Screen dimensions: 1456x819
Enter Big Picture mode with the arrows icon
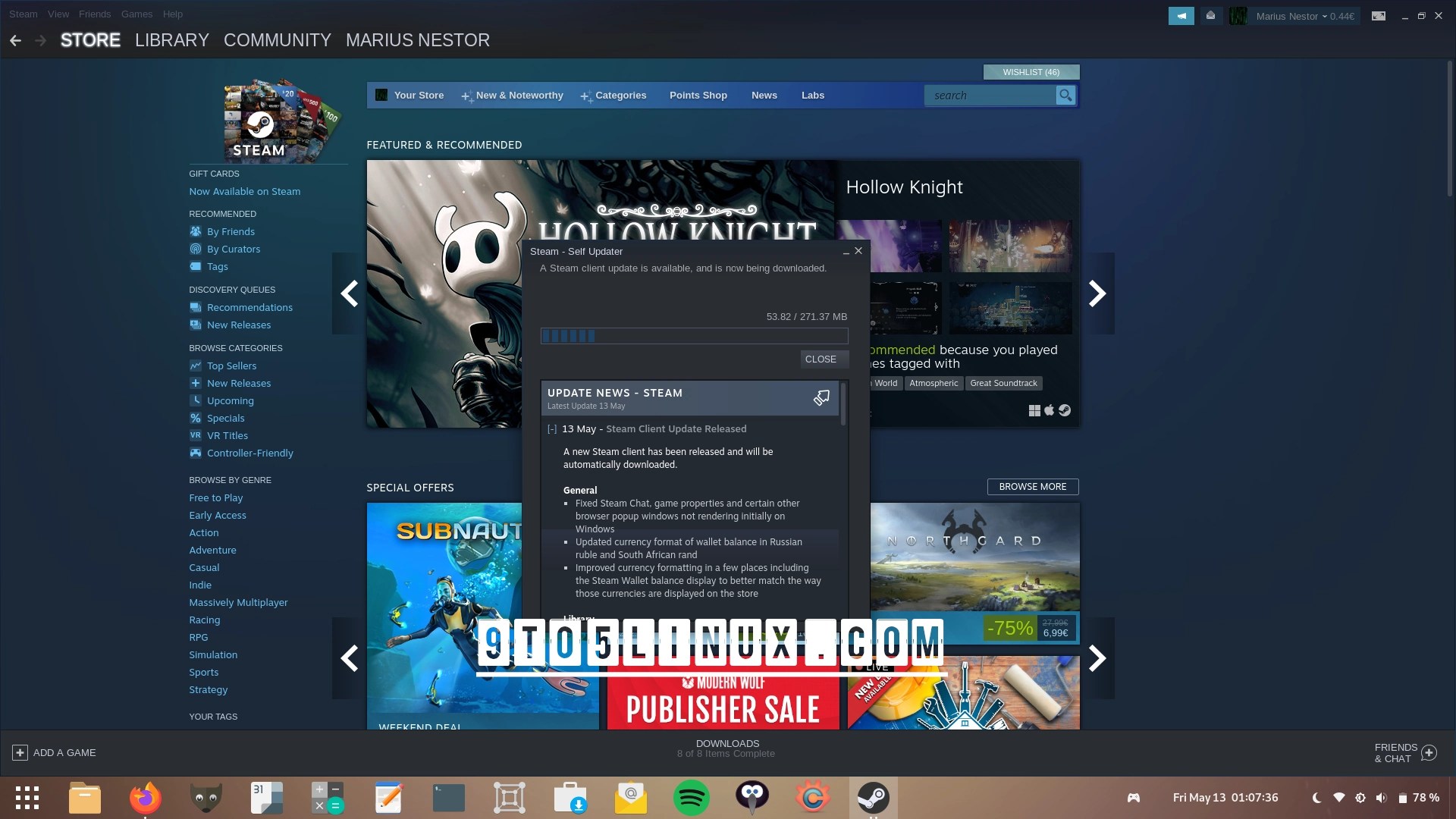point(1379,15)
